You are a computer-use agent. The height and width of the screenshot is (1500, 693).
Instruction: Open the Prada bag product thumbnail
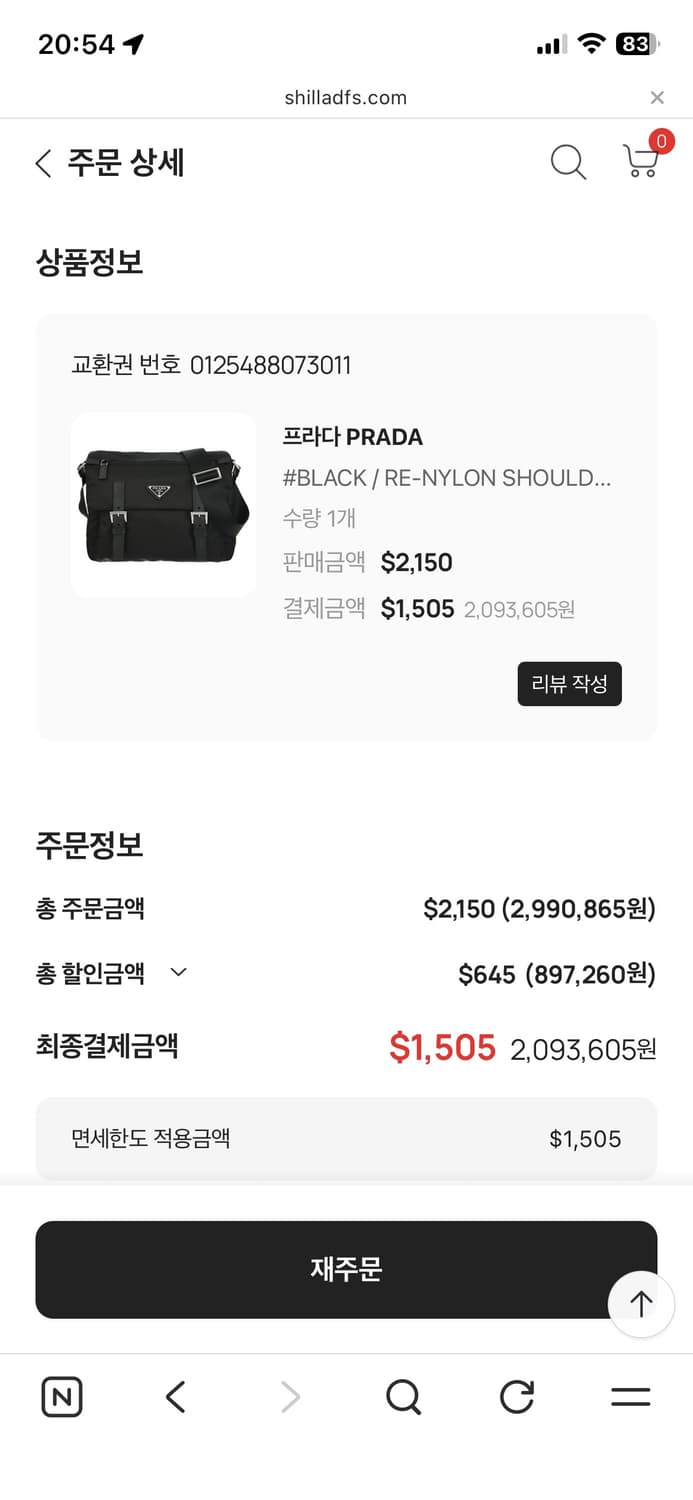pos(163,505)
